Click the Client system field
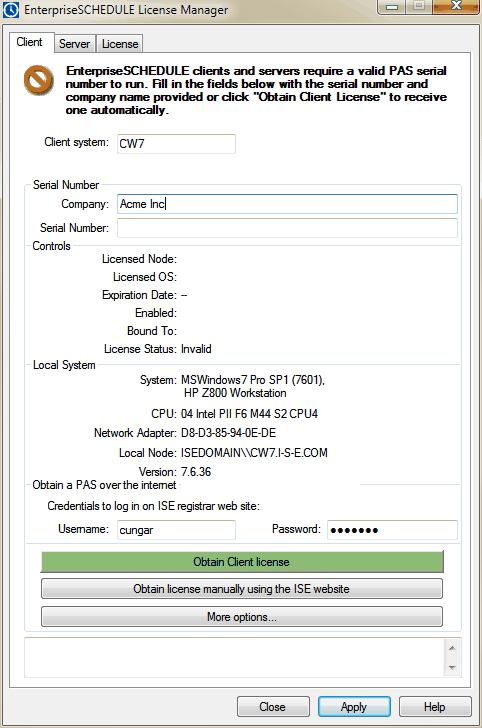Viewport: 482px width, 728px height. coord(176,143)
